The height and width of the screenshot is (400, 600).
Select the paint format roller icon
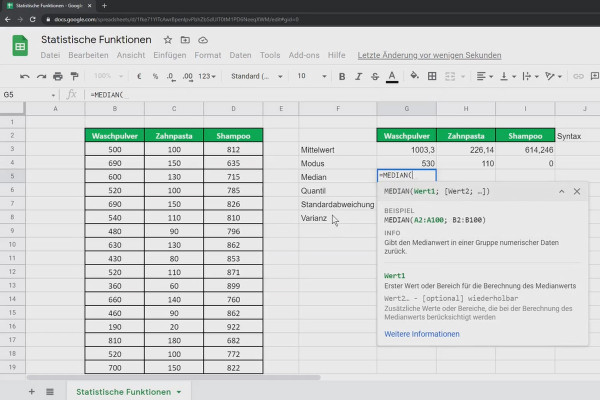(74, 77)
